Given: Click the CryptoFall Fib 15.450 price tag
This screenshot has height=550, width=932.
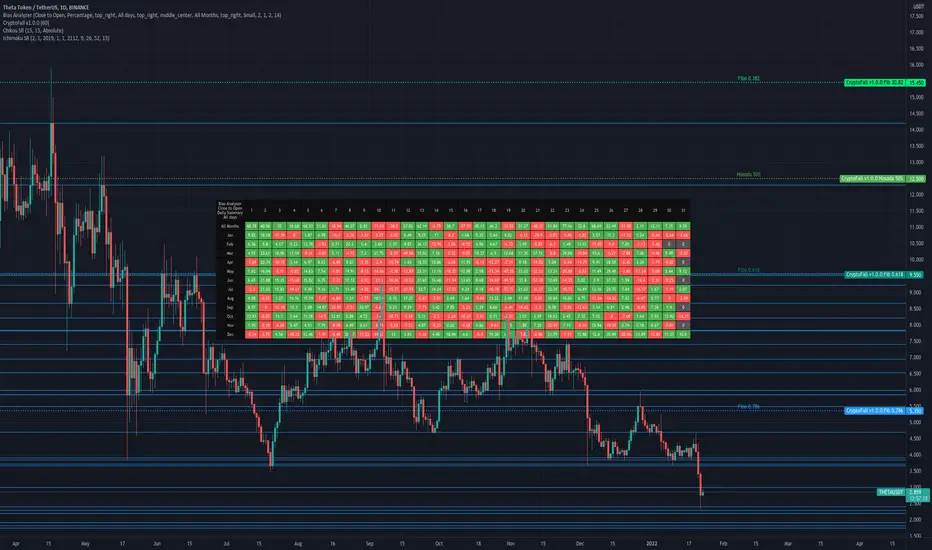Looking at the screenshot, I should [x=884, y=83].
